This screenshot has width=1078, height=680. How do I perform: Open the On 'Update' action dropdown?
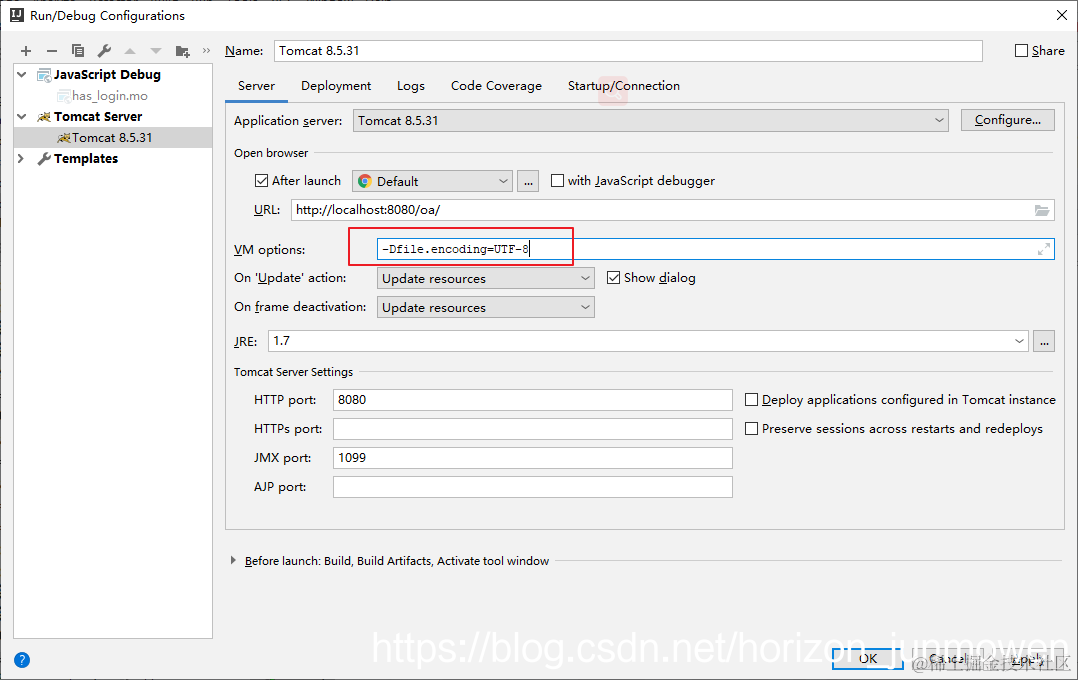point(485,278)
